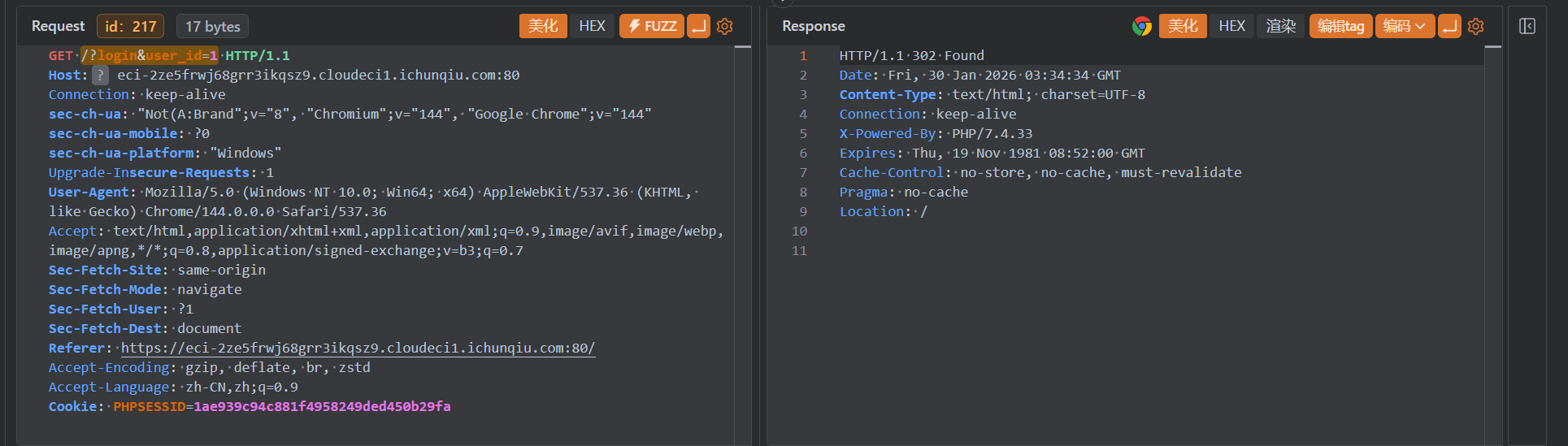The height and width of the screenshot is (446, 1568).
Task: Click the Accept-Encoding request header
Action: 209,367
